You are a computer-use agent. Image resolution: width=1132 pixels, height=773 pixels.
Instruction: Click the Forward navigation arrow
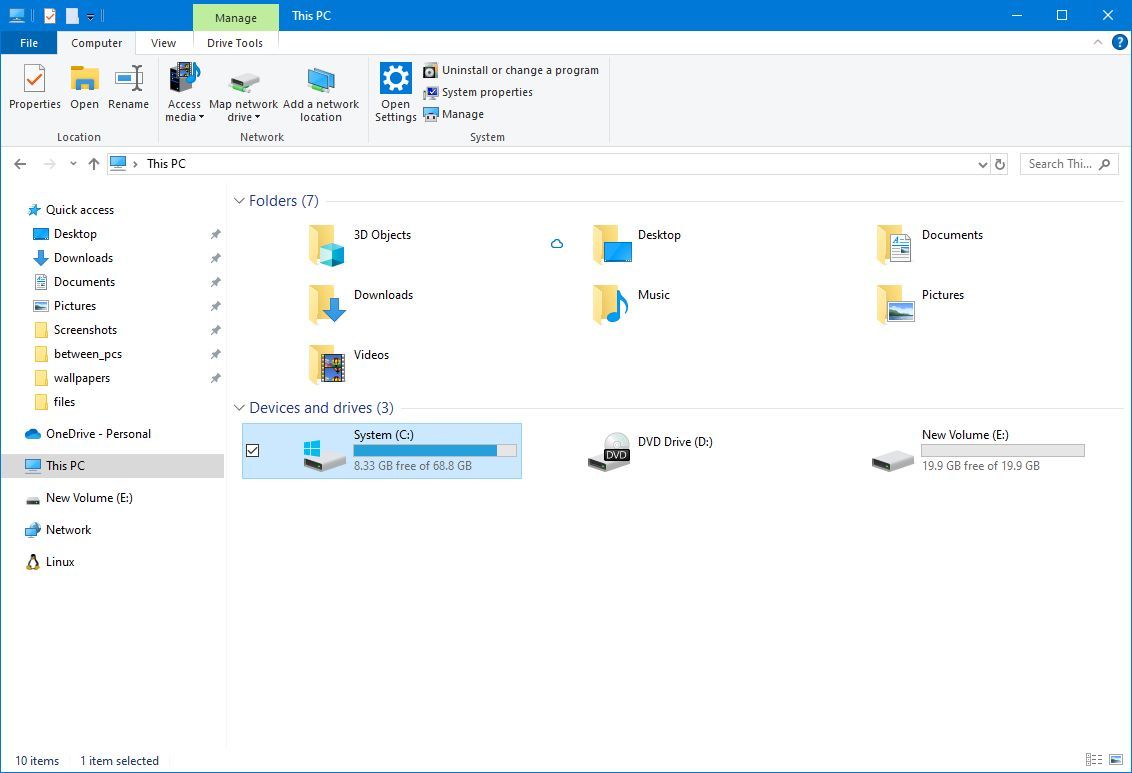pyautogui.click(x=49, y=164)
